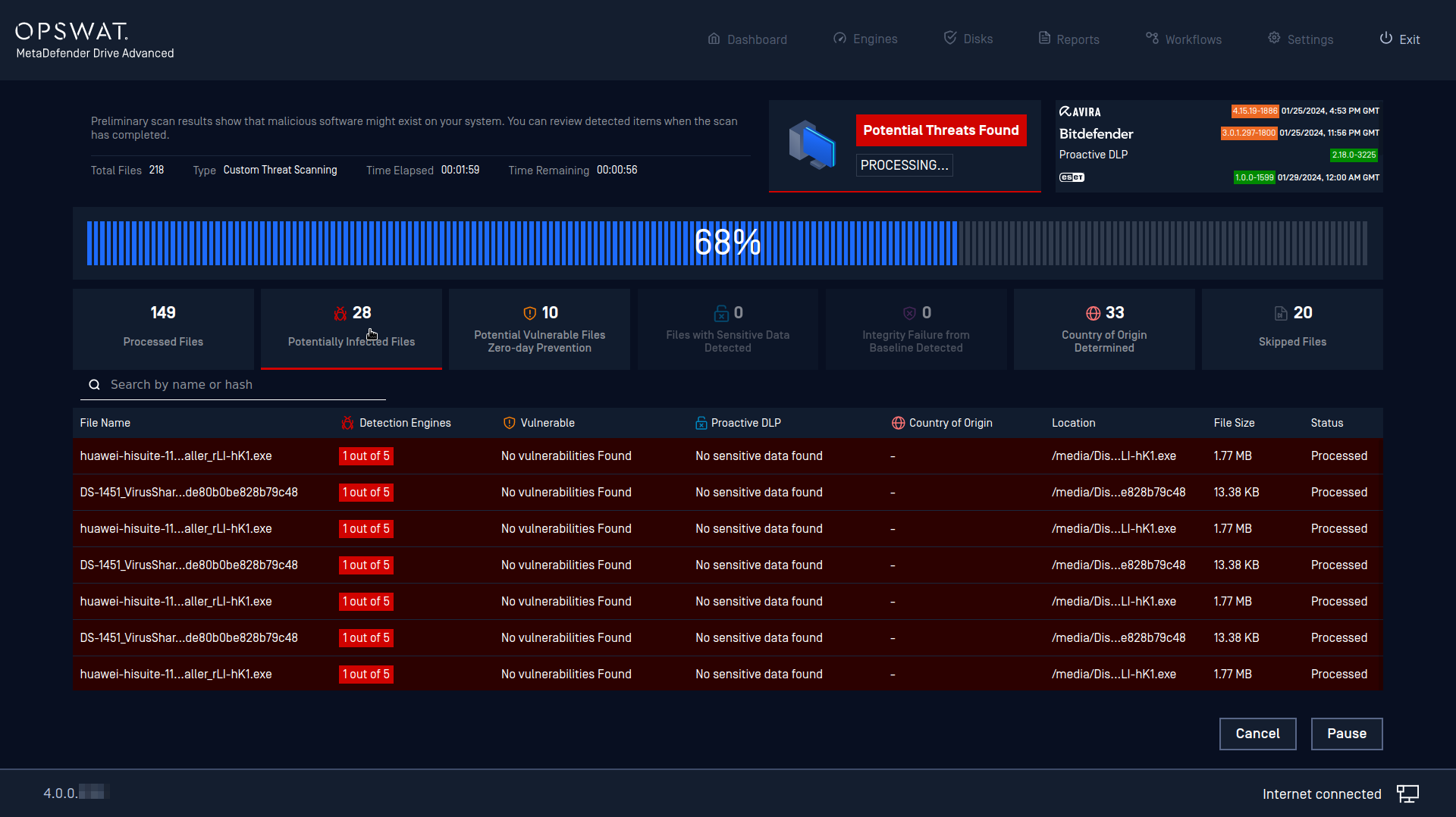Click the Bitdefender engine name
This screenshot has width=1456, height=817.
[x=1096, y=133]
